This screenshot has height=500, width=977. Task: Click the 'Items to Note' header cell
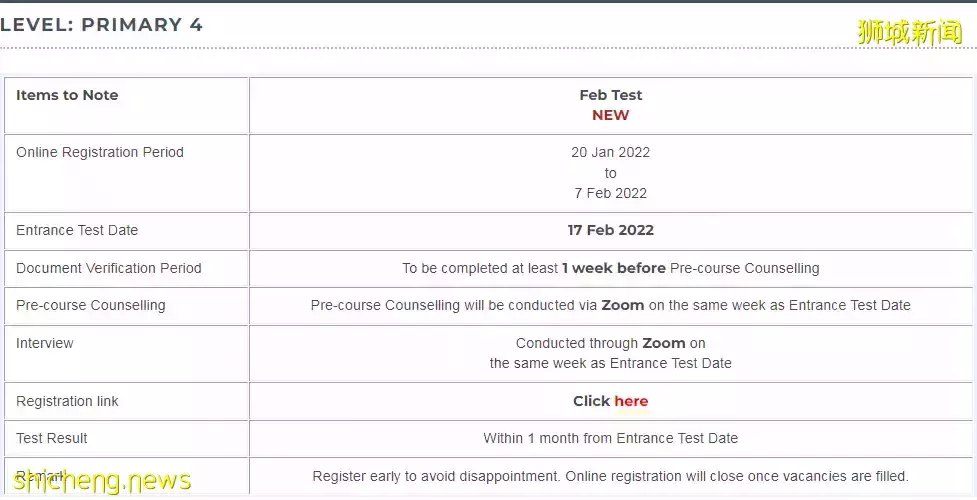click(x=67, y=95)
